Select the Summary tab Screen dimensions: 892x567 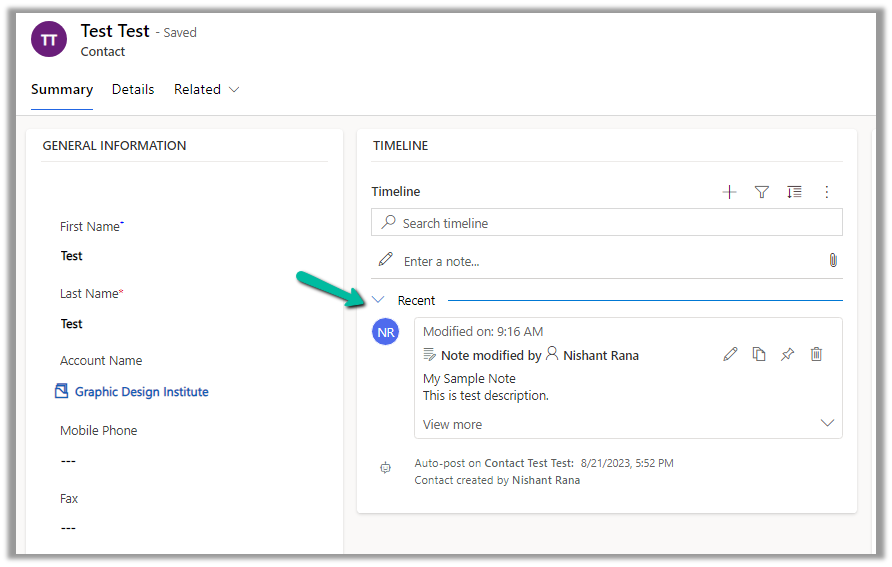click(62, 89)
